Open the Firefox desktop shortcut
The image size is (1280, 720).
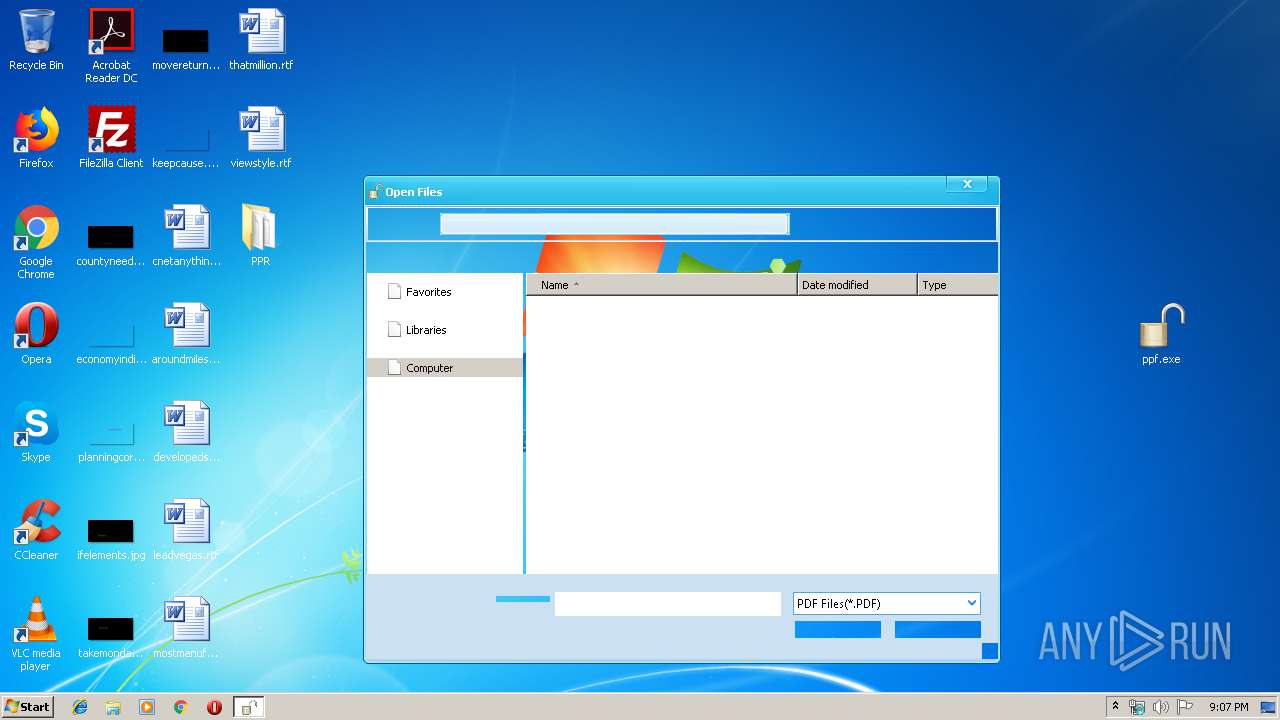pyautogui.click(x=36, y=138)
